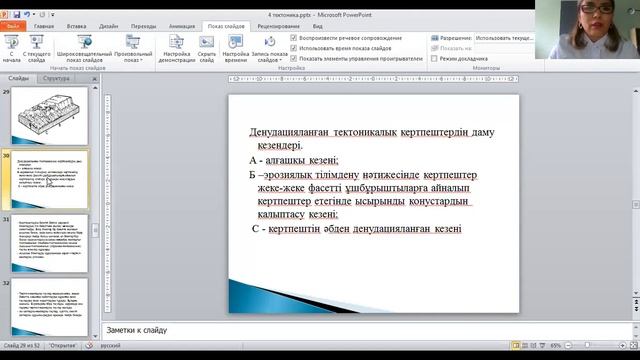Switch to Рецензирование ribbon tab

278,26
